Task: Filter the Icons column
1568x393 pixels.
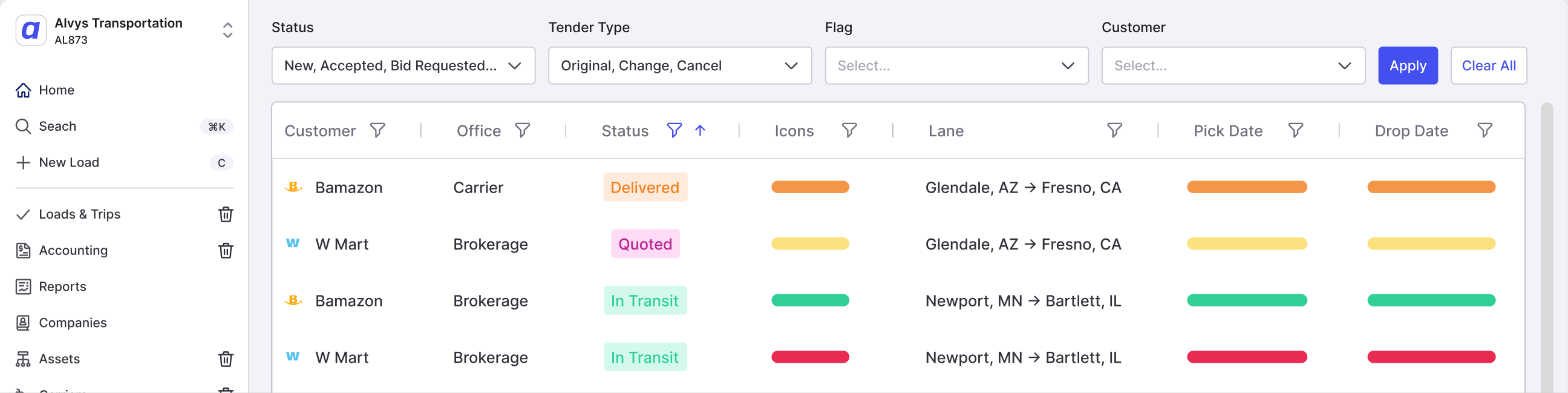Action: [849, 130]
